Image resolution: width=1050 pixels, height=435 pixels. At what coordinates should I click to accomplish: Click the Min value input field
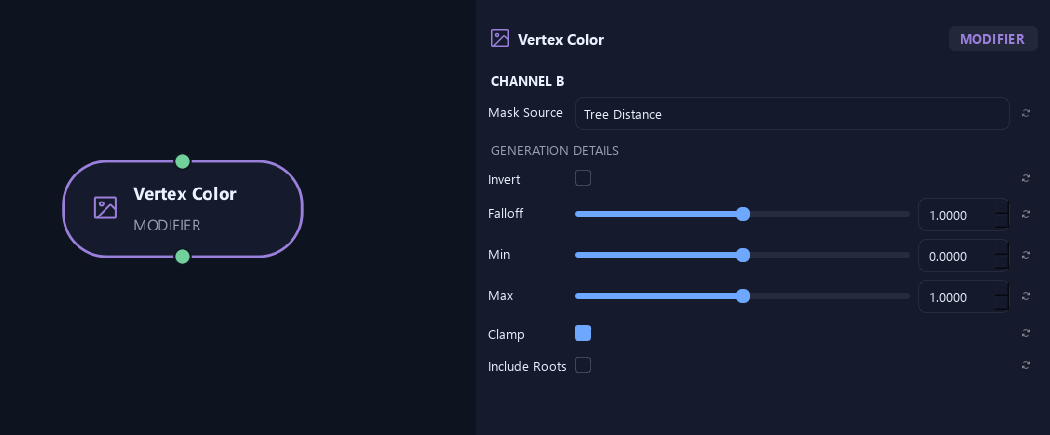(956, 256)
